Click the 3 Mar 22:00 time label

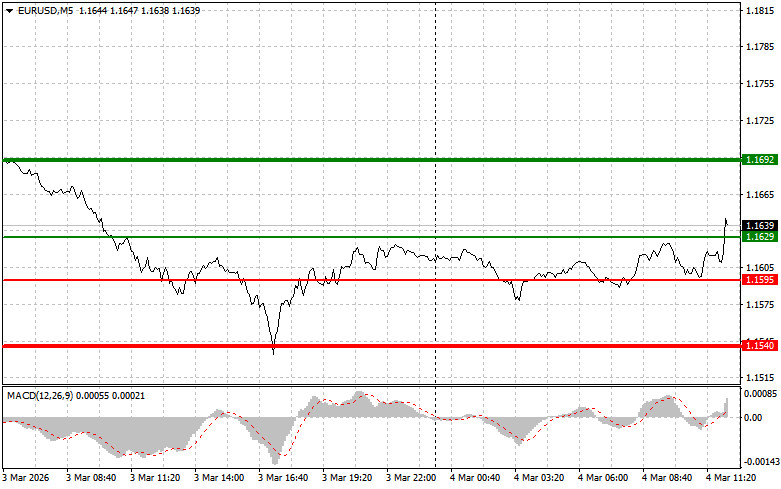tap(411, 478)
